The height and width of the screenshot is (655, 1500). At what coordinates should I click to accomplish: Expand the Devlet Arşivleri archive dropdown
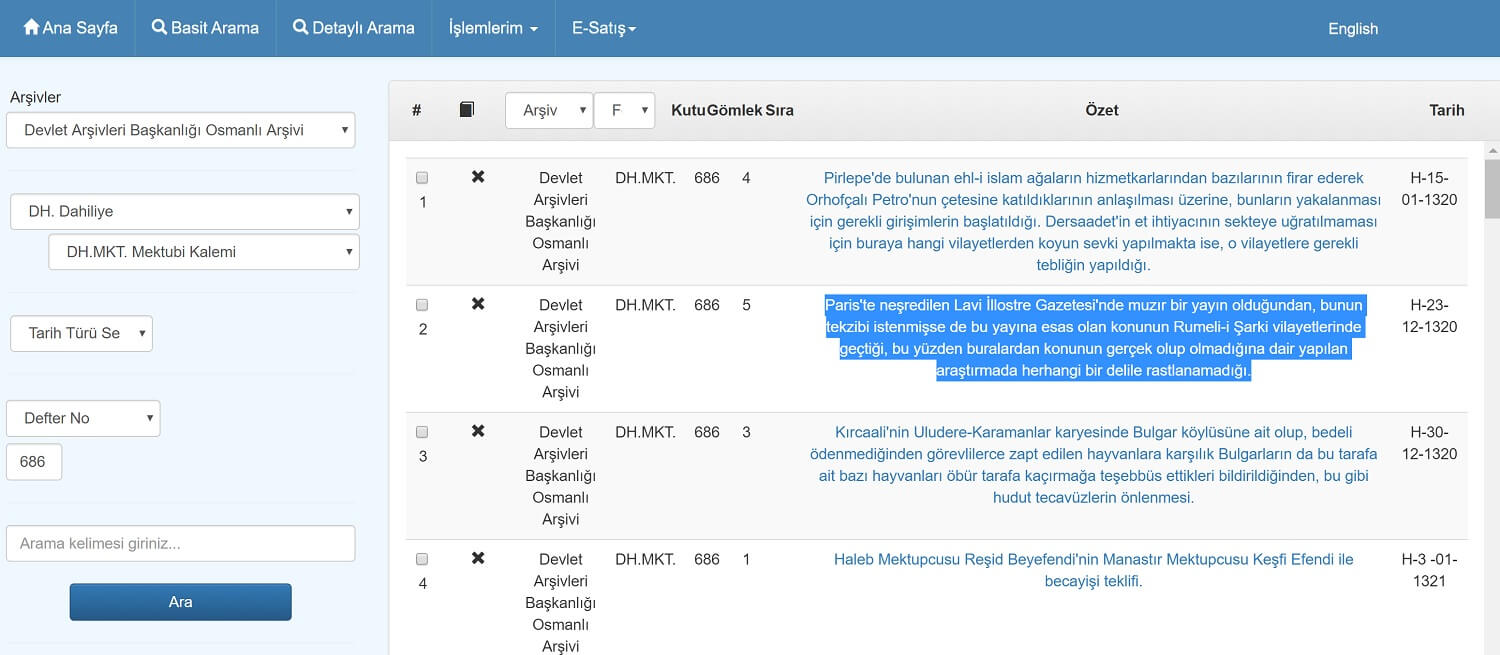coord(181,130)
